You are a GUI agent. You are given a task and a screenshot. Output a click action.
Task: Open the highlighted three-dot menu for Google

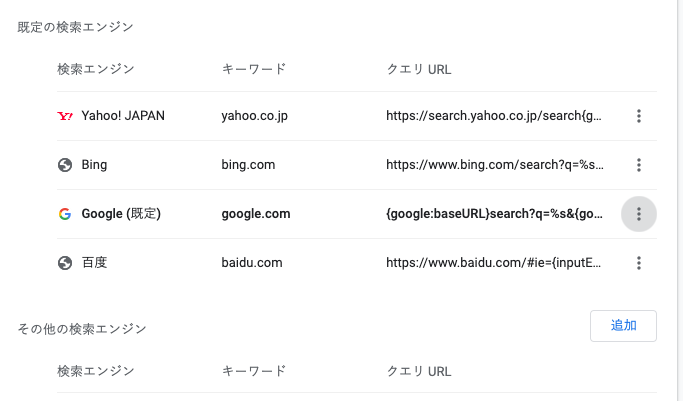639,214
